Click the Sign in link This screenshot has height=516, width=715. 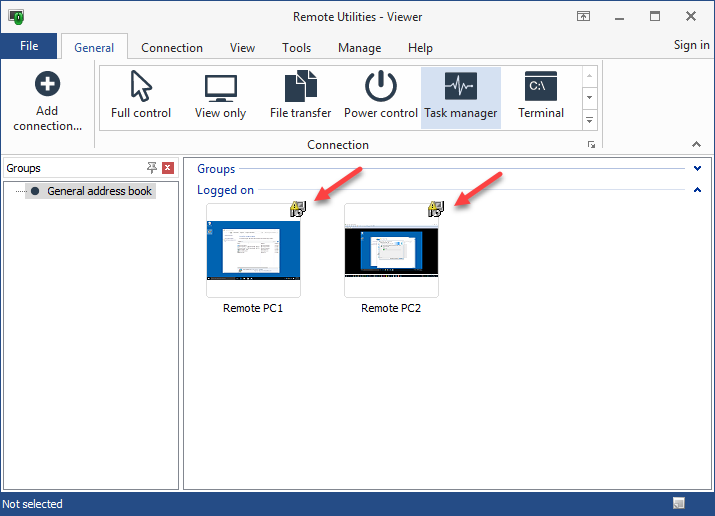point(691,45)
